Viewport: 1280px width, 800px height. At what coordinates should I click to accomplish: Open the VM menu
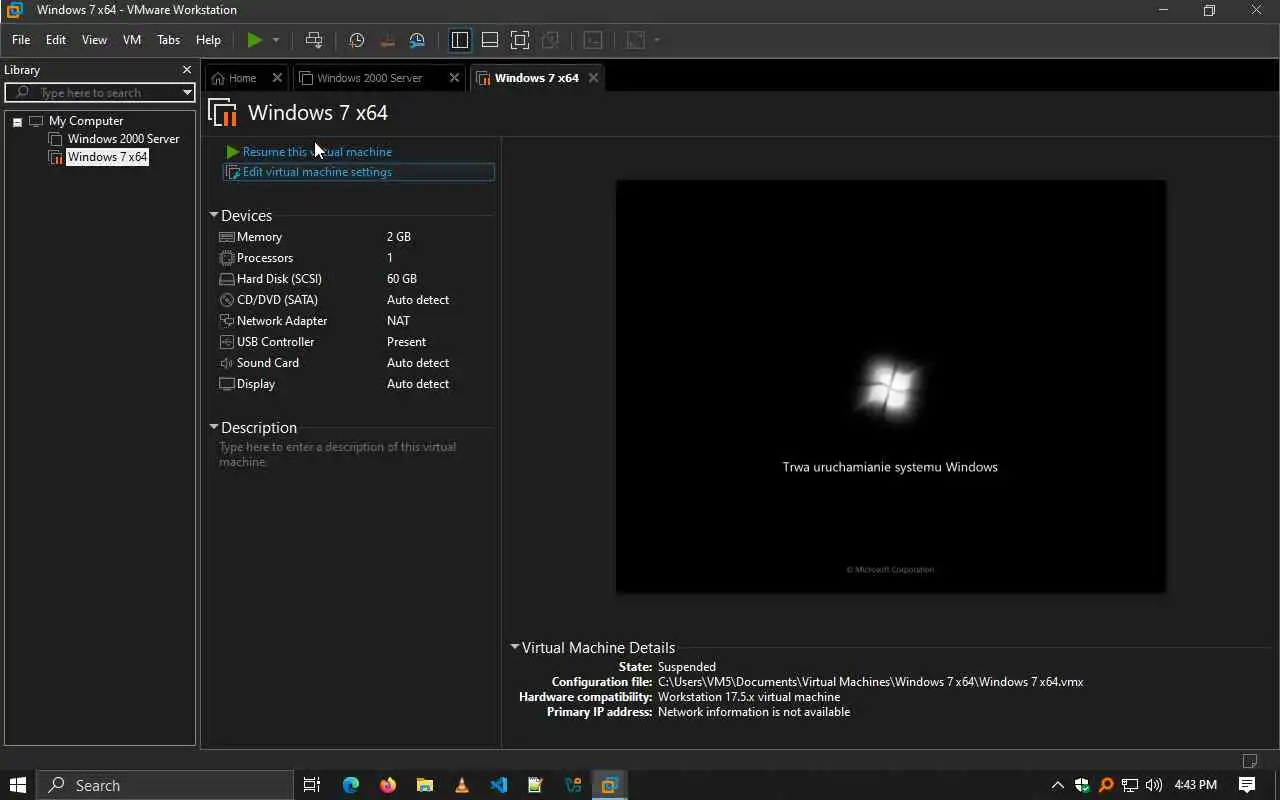(x=132, y=40)
